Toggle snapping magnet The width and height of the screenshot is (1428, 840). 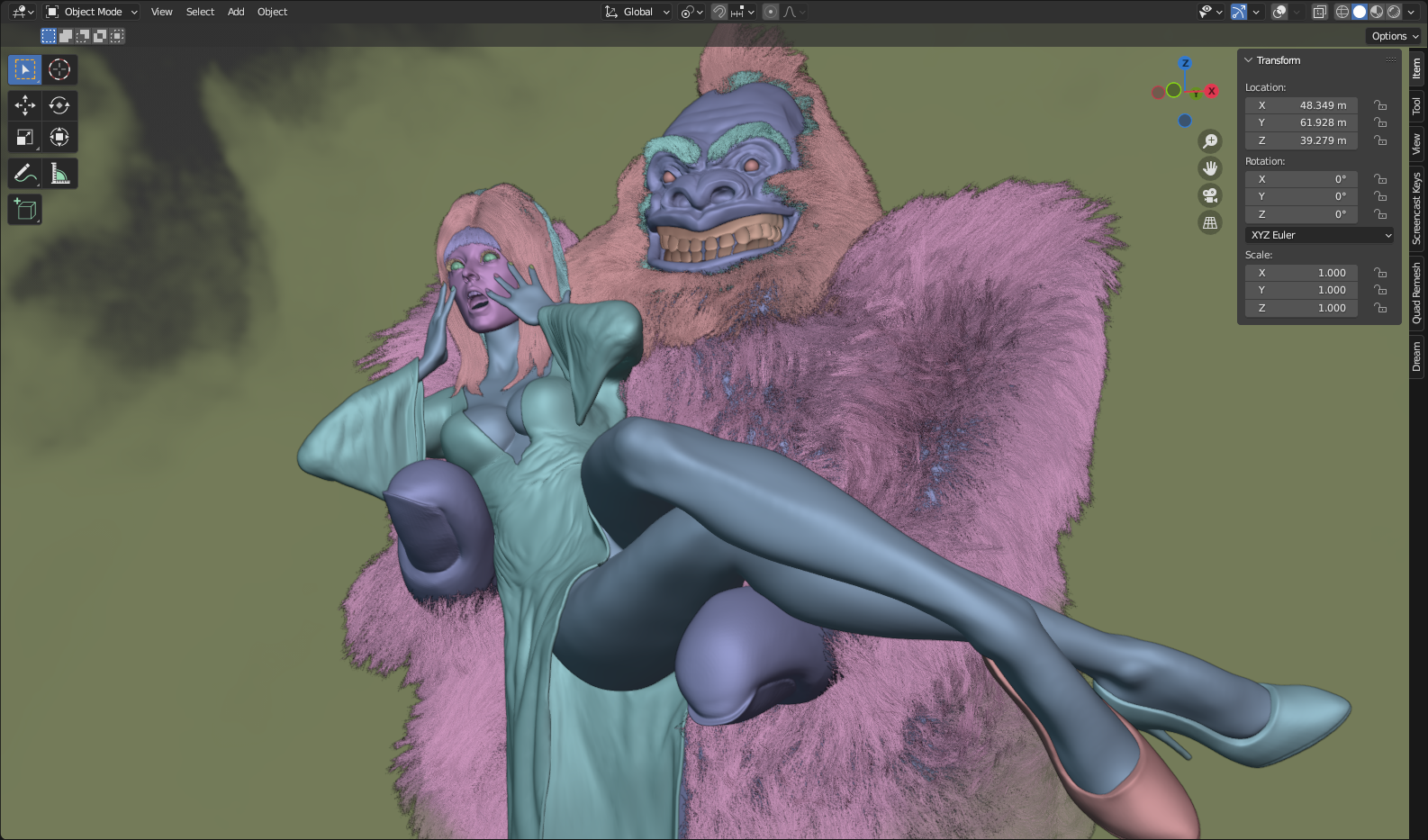click(719, 12)
